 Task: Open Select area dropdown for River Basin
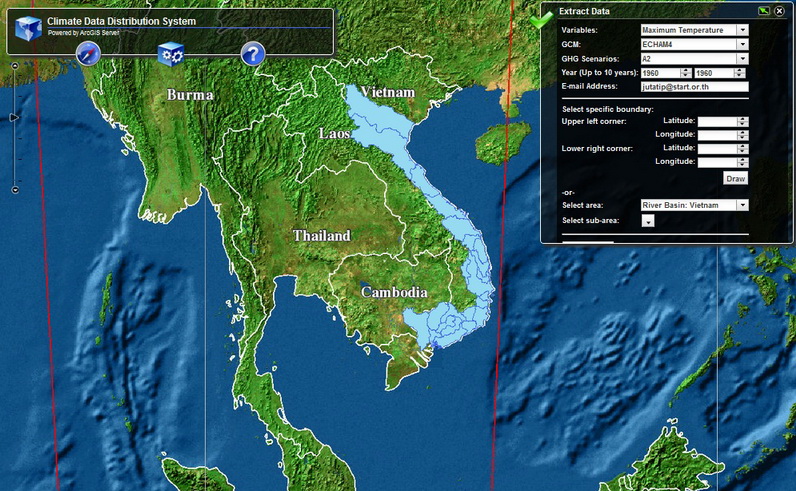click(742, 205)
